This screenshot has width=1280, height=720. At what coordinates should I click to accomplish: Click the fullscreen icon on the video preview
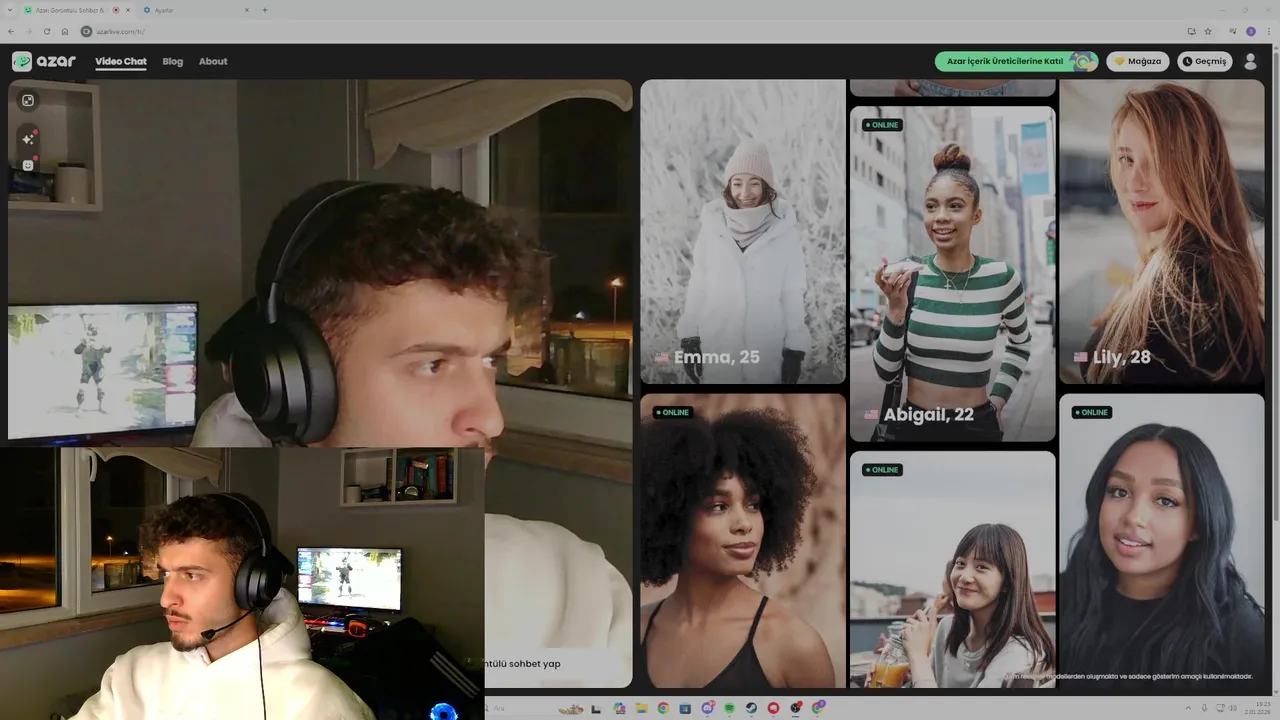point(28,100)
